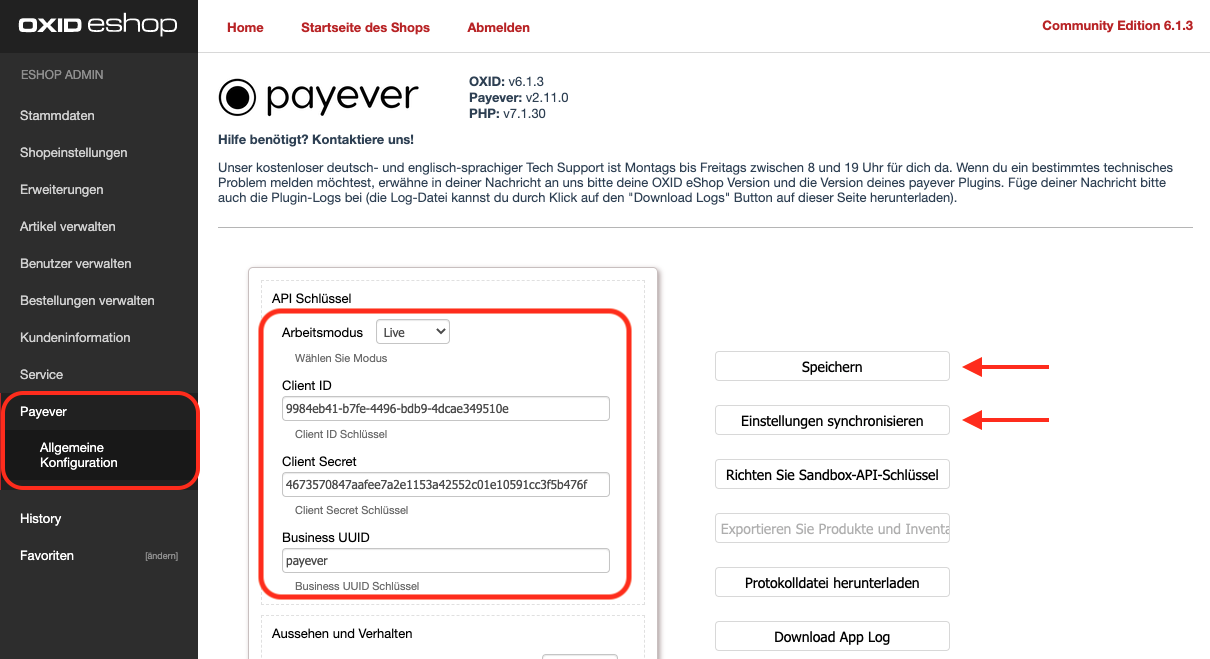Image resolution: width=1210 pixels, height=659 pixels.
Task: Click the 'OXID: v6.1.3' version text
Action: [506, 81]
